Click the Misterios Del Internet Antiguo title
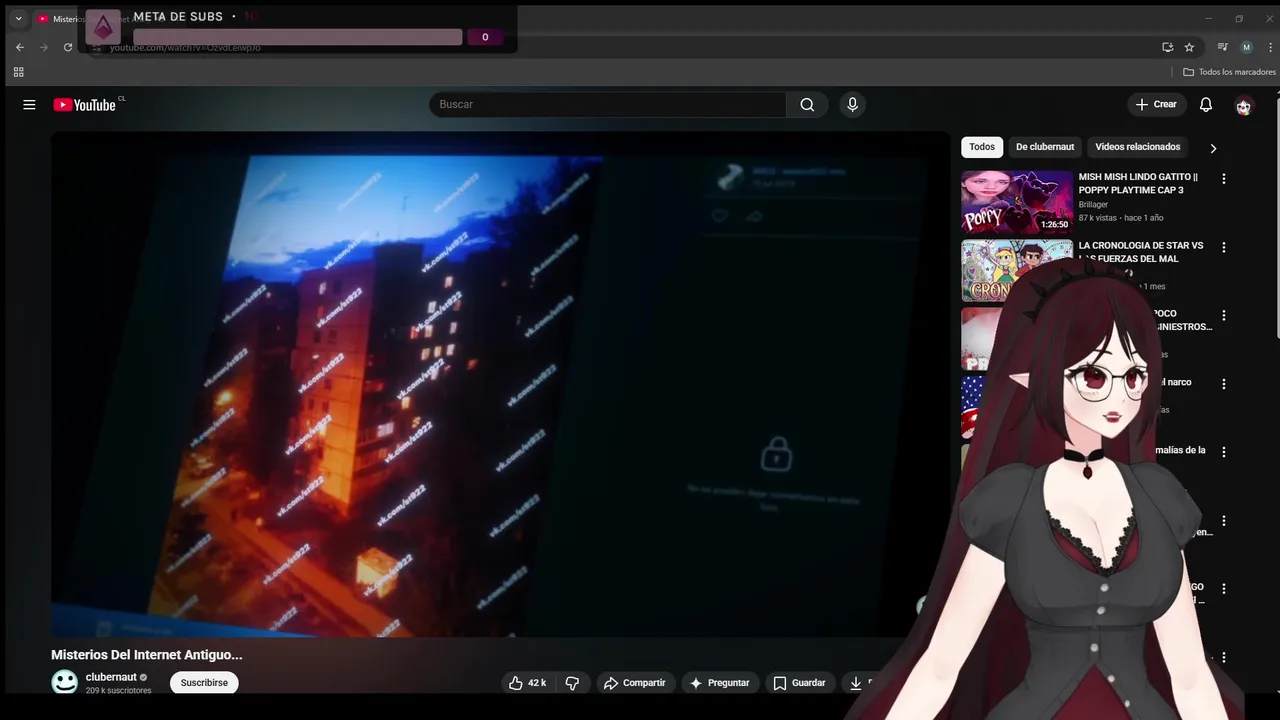 tap(147, 655)
